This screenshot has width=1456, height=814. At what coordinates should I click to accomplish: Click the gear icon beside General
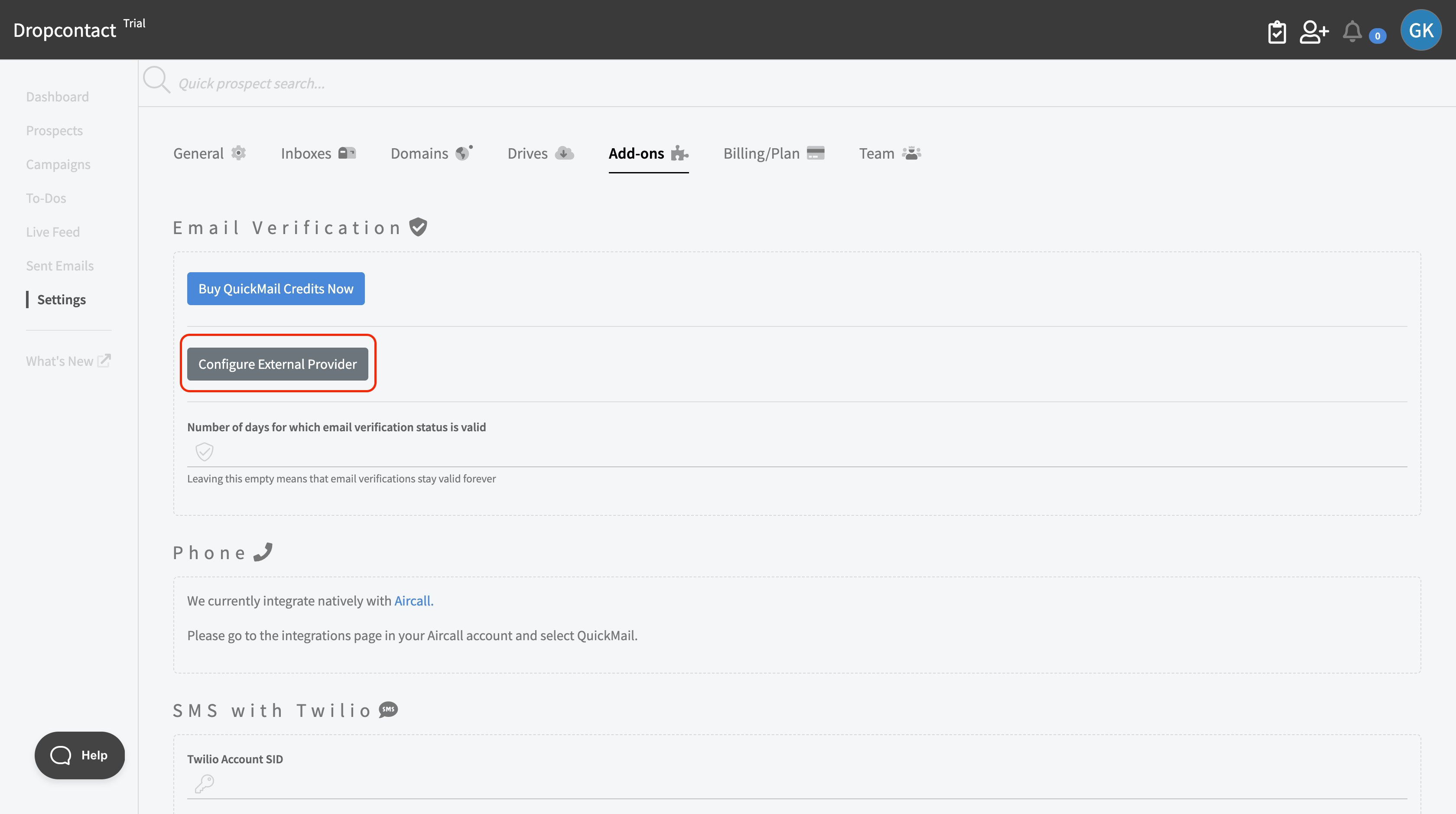[238, 153]
